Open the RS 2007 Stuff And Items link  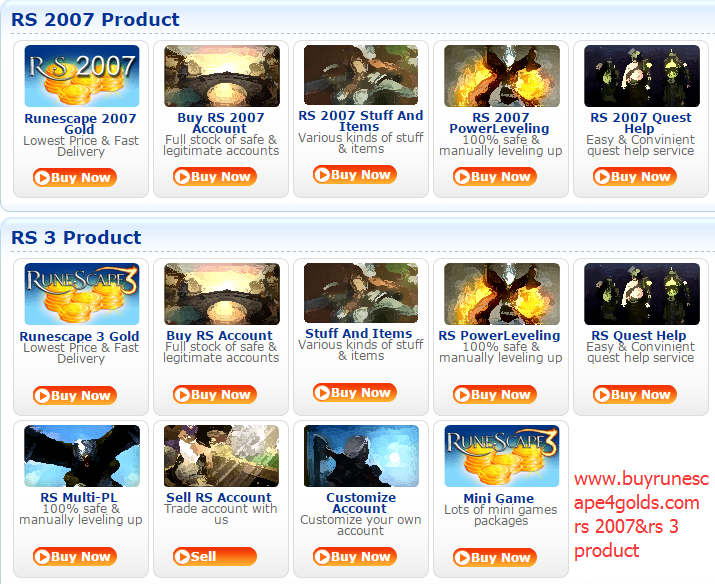(x=360, y=121)
